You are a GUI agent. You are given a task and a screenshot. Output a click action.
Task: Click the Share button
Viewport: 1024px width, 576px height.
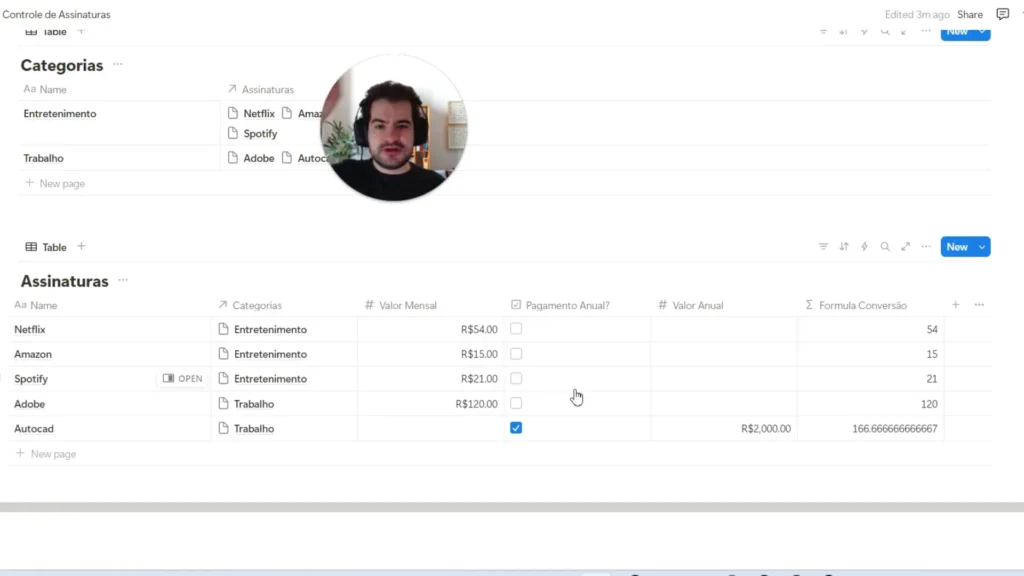pos(970,14)
